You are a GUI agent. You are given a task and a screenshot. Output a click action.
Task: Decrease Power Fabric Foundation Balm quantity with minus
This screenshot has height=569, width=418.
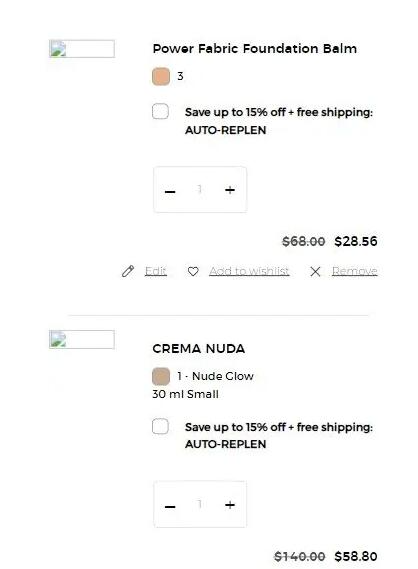click(170, 191)
